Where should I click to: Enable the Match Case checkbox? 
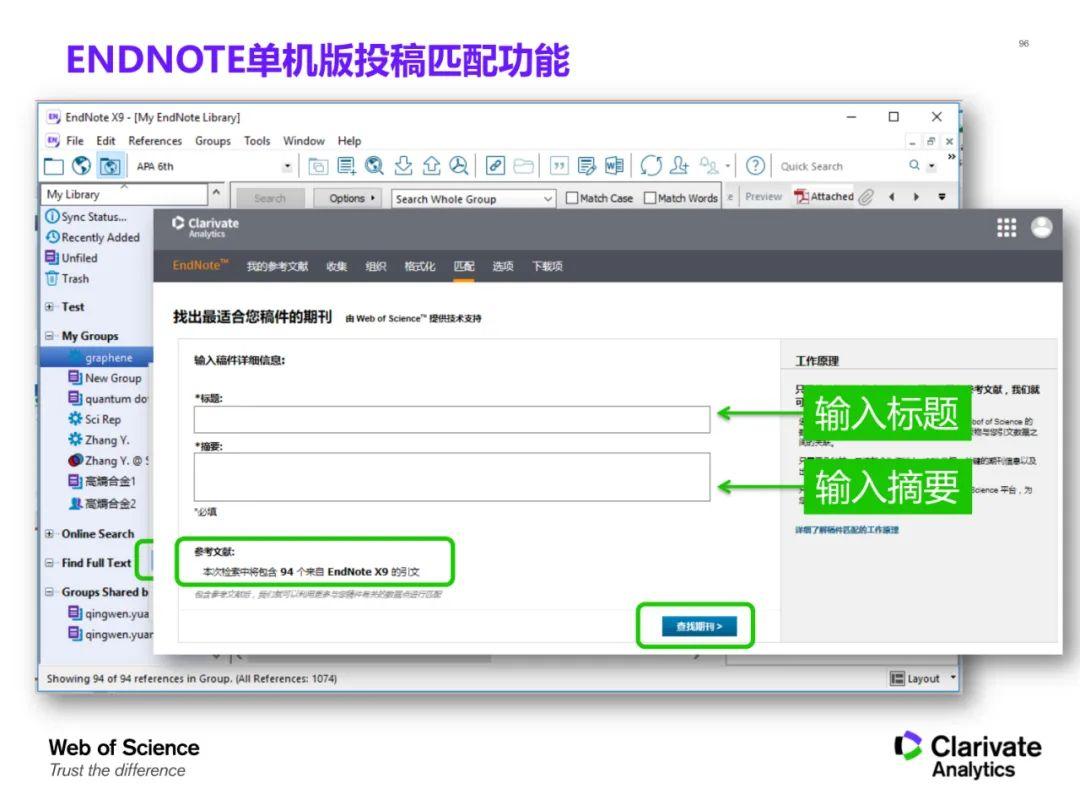coord(573,198)
